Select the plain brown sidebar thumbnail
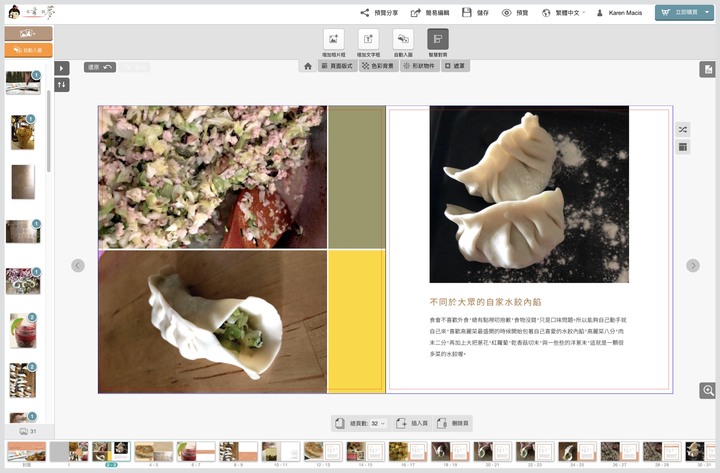The height and width of the screenshot is (473, 720). click(23, 182)
